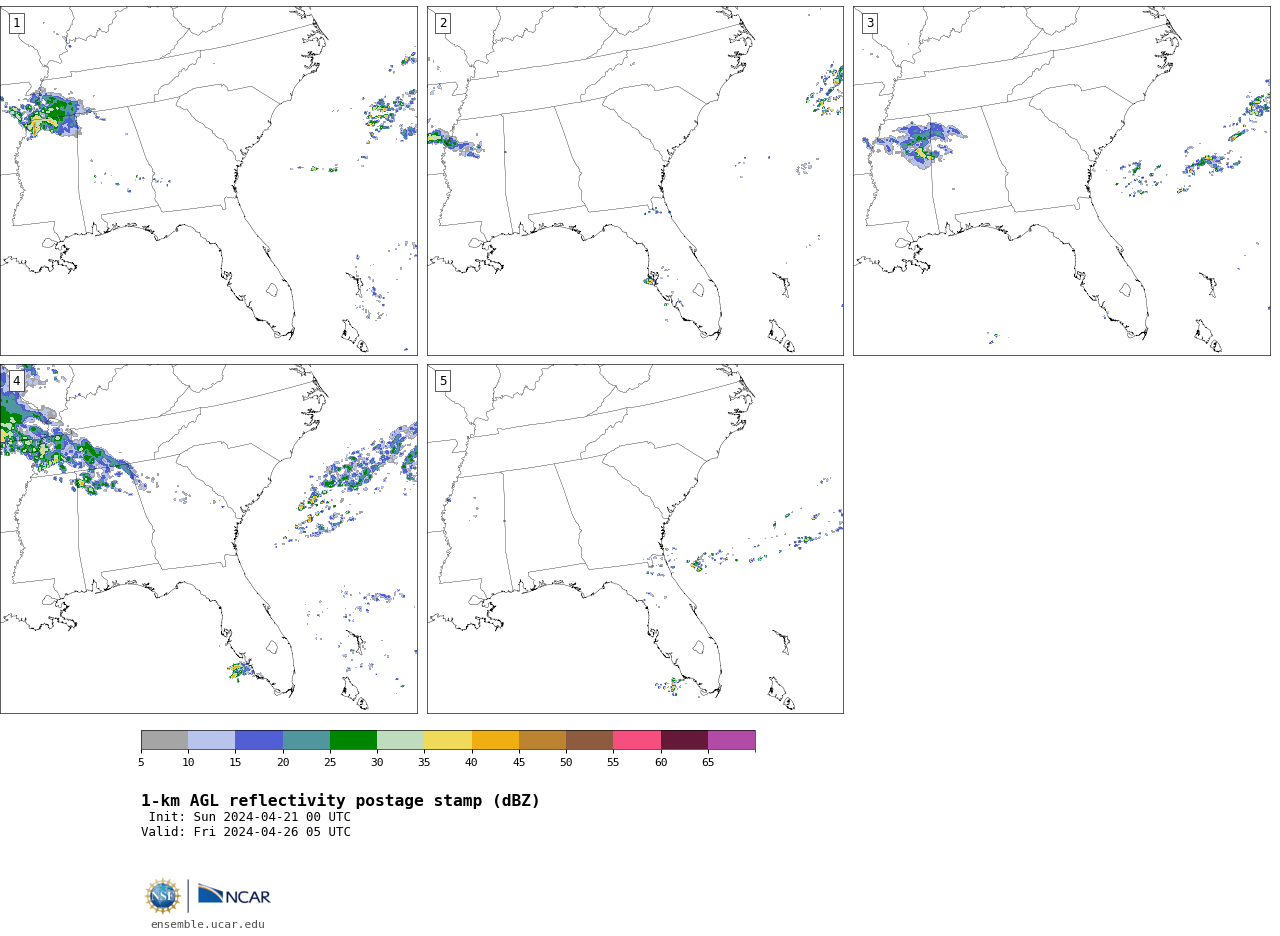This screenshot has height=936, width=1280.
Task: Open ensemble member 1 reflectivity map
Action: click(x=208, y=181)
